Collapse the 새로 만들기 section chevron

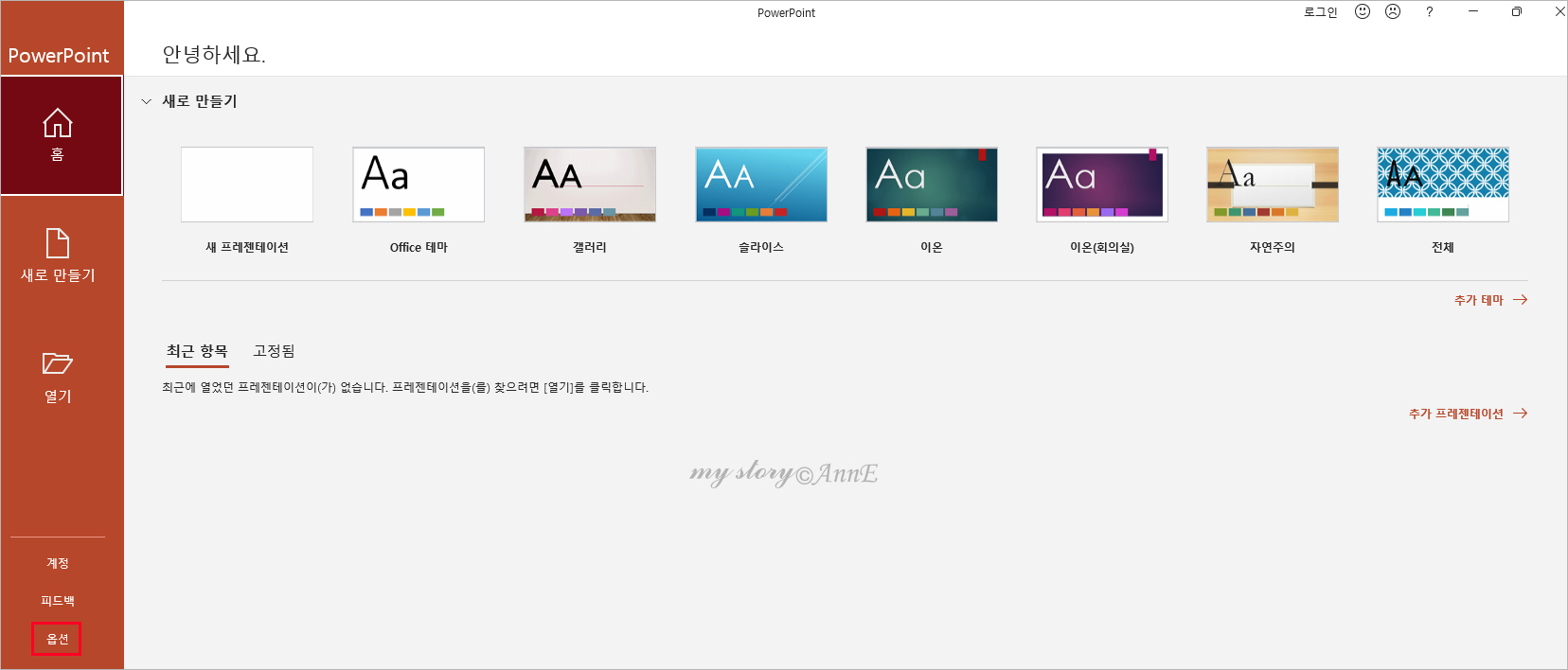[147, 101]
